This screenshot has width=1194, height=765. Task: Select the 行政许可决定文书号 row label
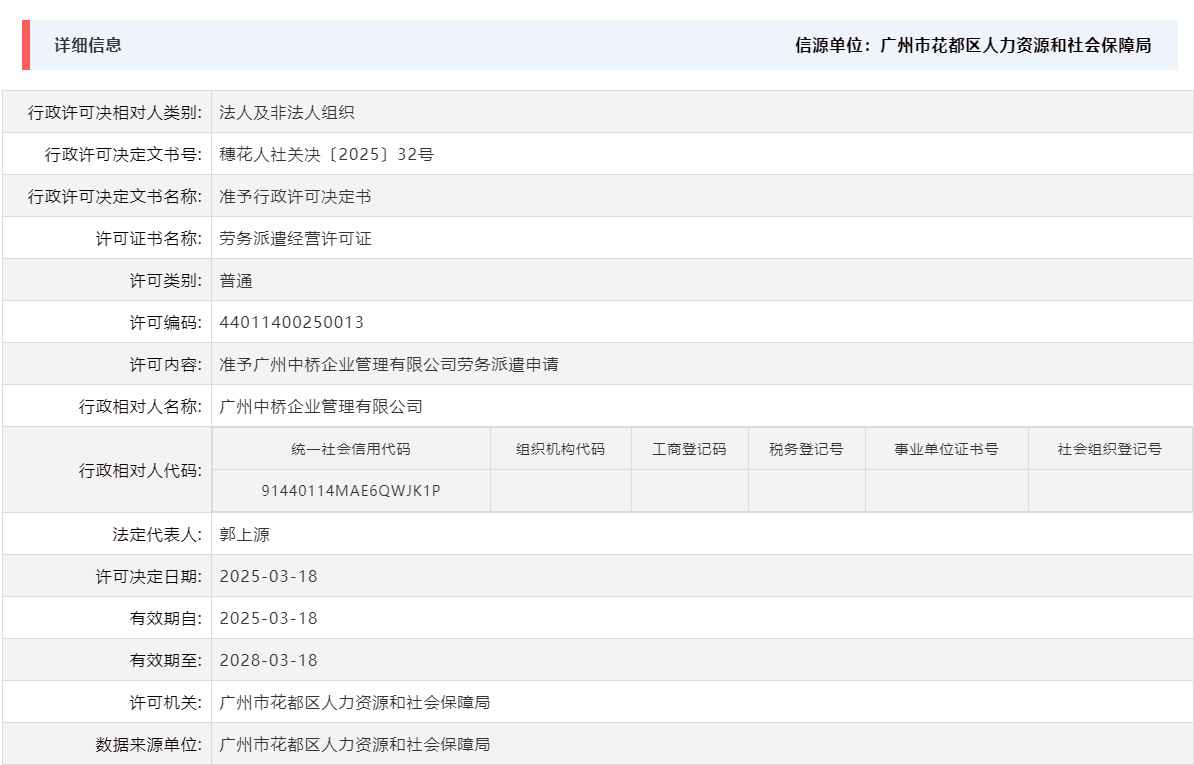click(x=124, y=154)
